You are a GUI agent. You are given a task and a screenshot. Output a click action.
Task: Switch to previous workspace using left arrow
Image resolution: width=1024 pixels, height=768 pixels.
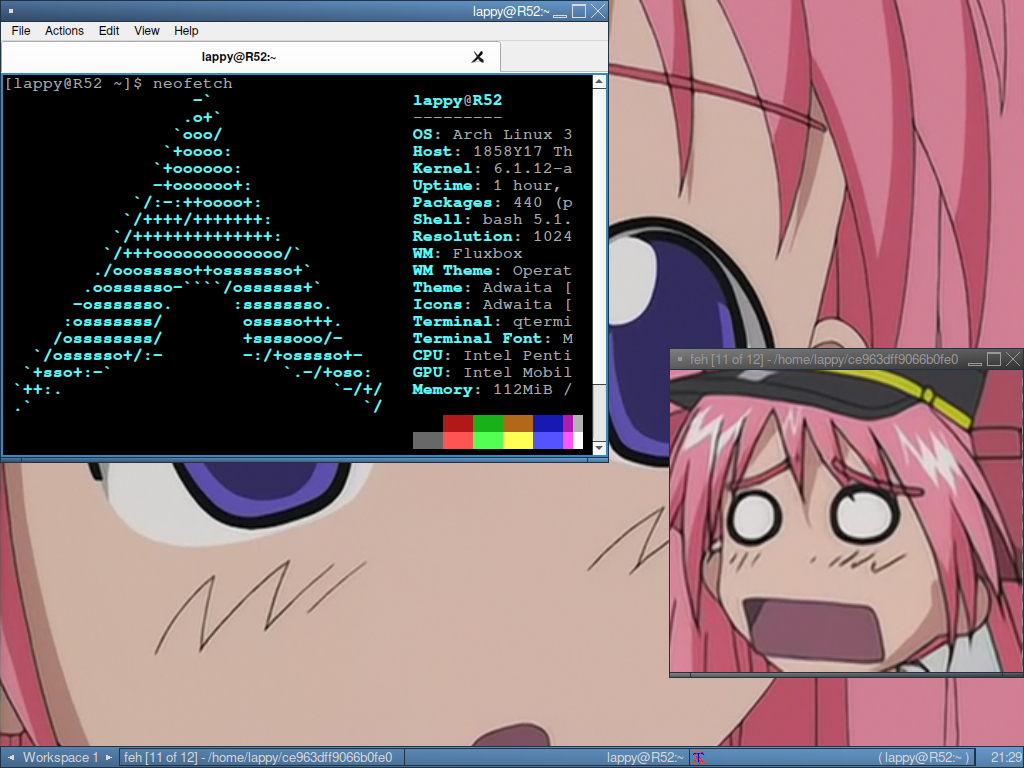coord(10,758)
